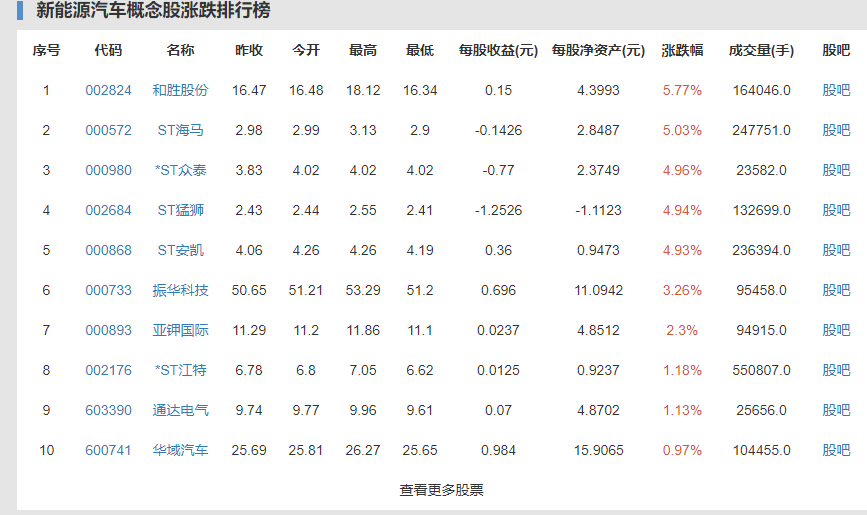Open 股吧 link in *ST江特 row
867x515 pixels.
[x=836, y=370]
